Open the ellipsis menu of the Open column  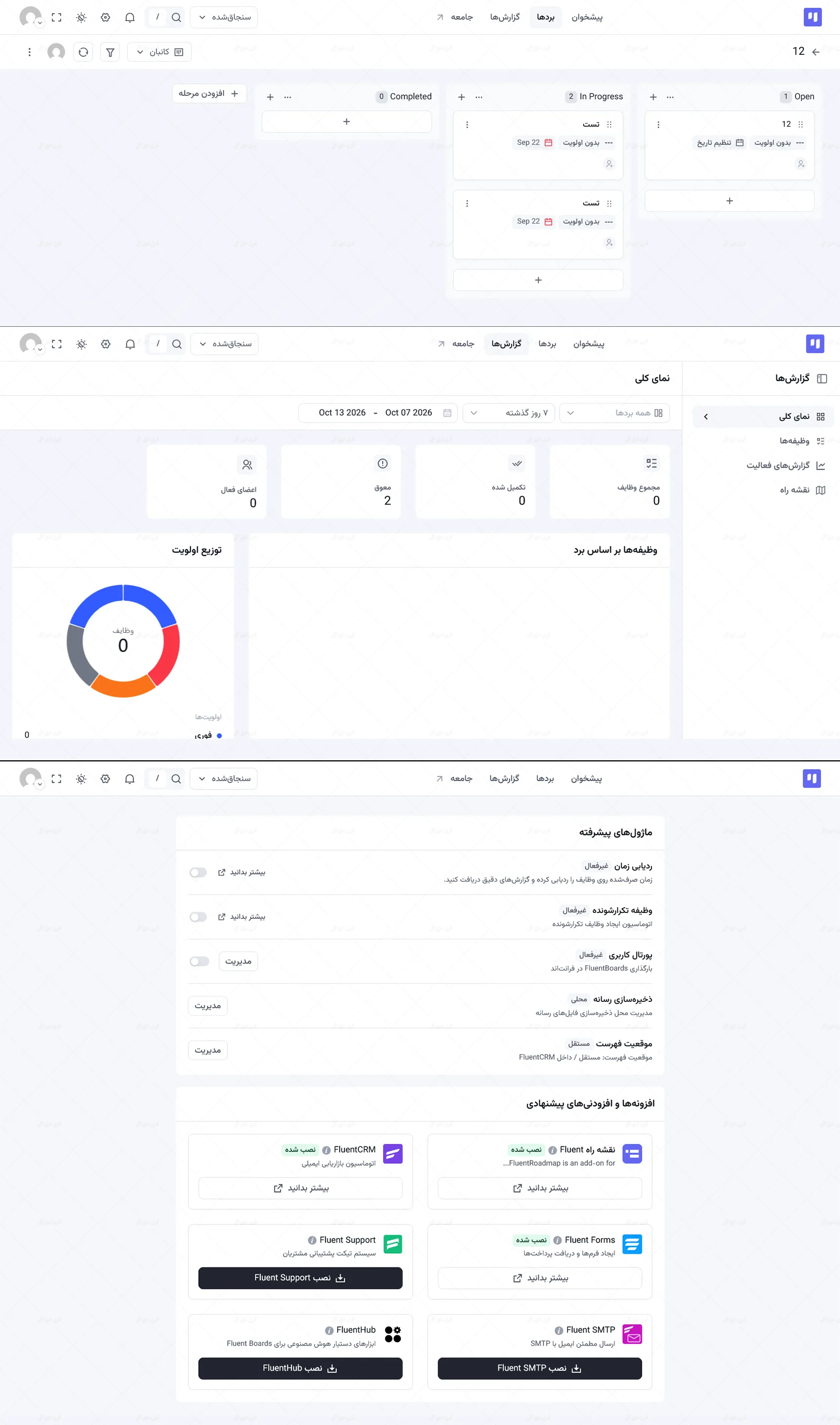(670, 97)
